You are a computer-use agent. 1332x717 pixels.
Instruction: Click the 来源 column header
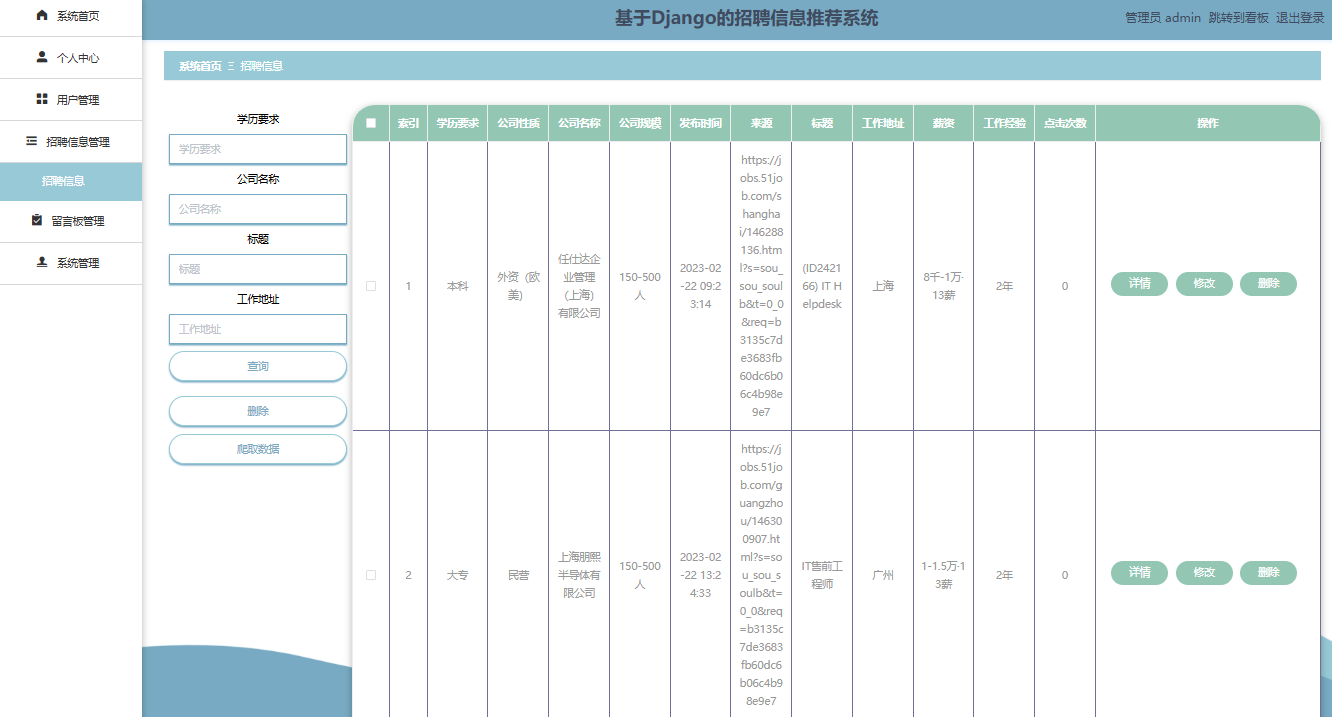[x=761, y=123]
